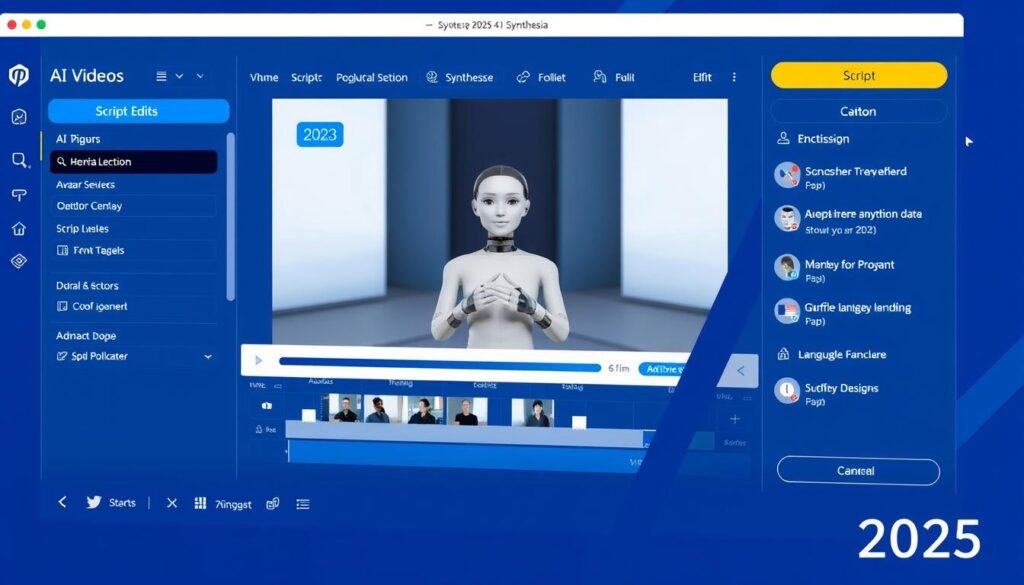Expand the Spd Pollcater dropdown chevron

pos(208,356)
